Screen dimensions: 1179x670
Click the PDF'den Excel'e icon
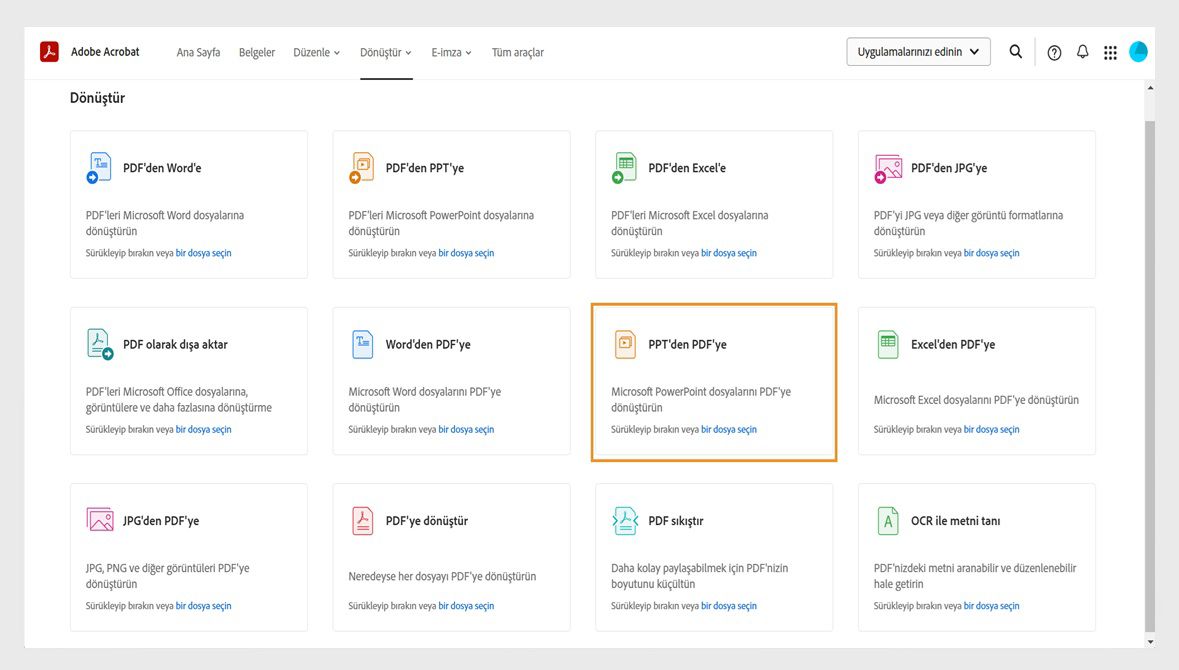(x=624, y=168)
